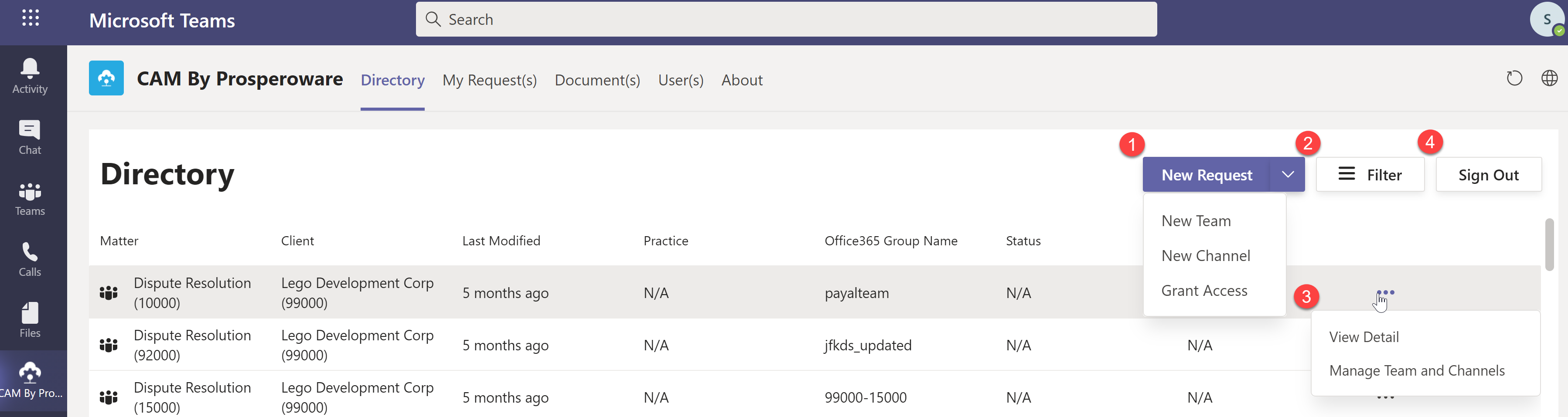This screenshot has width=1568, height=417.
Task: Click Dispute Resolution (92000) matter cell
Action: click(x=192, y=345)
